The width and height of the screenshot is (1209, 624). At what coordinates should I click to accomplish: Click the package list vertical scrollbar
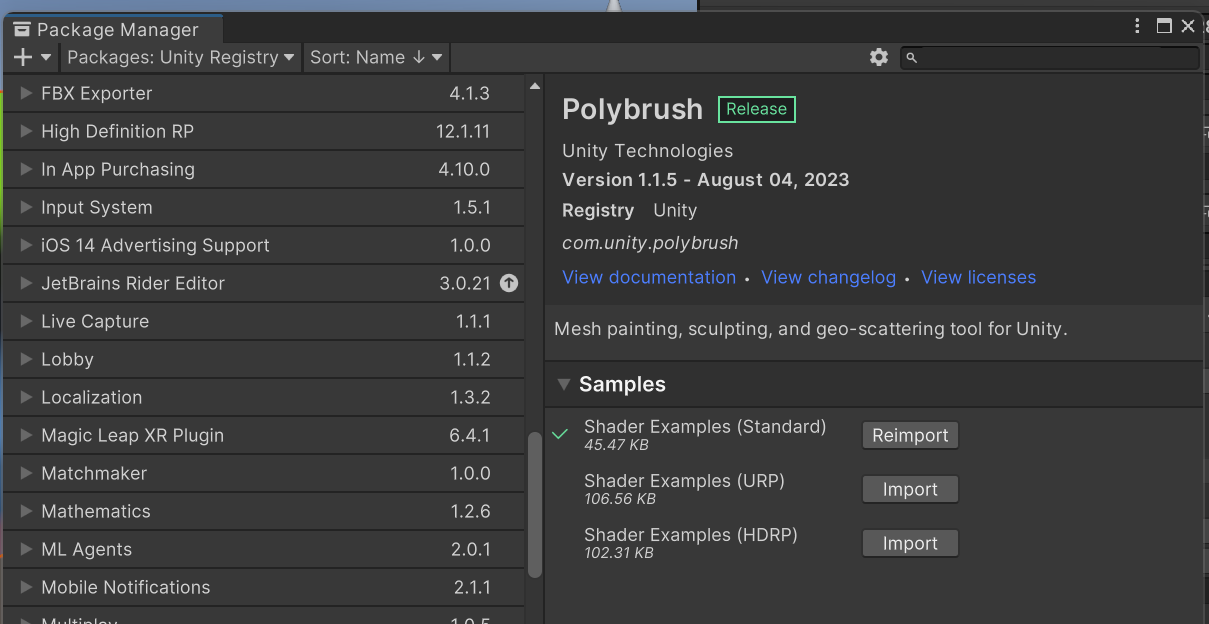point(534,505)
